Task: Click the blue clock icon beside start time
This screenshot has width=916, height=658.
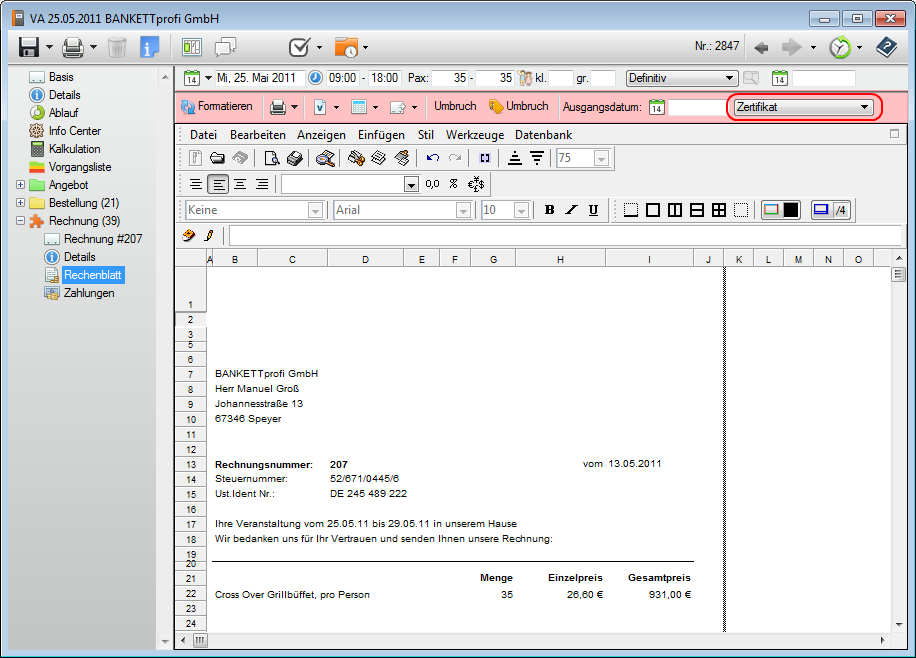Action: coord(316,78)
